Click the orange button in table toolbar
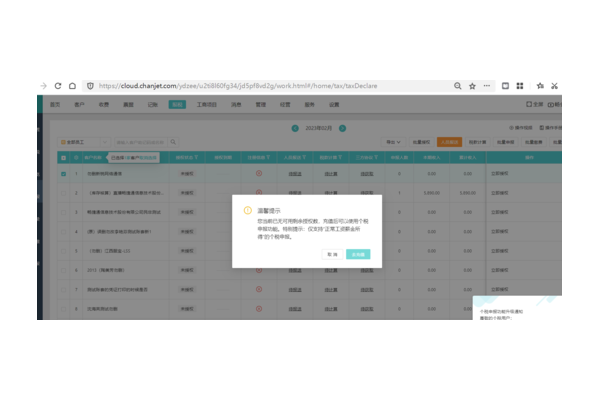Viewport: 600px width, 400px height. [449, 142]
